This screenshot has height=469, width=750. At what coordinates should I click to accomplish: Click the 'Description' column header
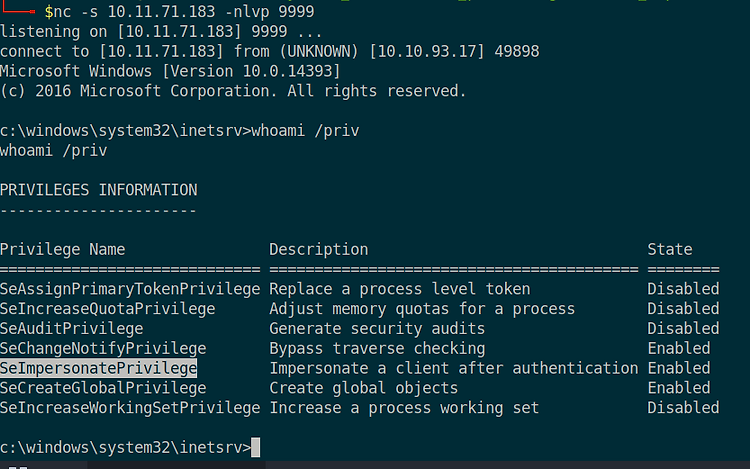coord(319,250)
